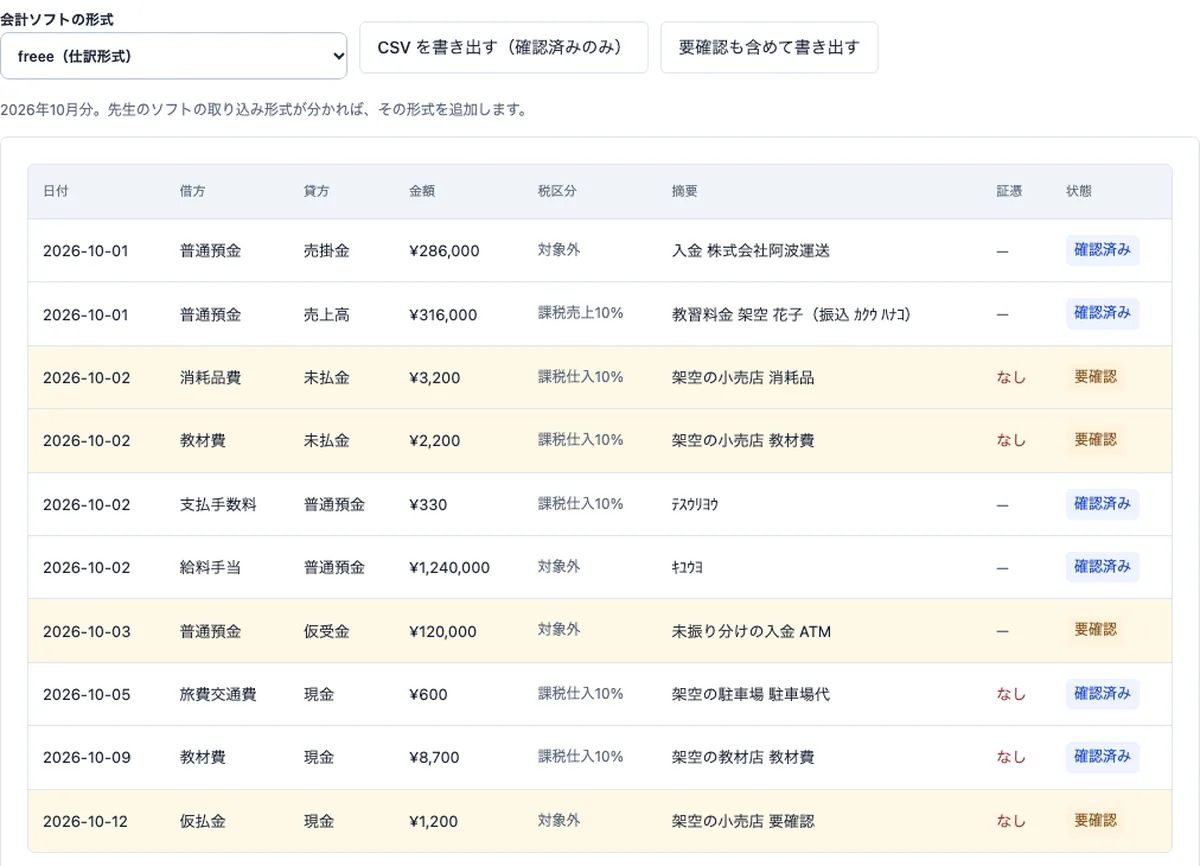Click the 金額 column header
This screenshot has height=866, width=1200.
pos(422,191)
